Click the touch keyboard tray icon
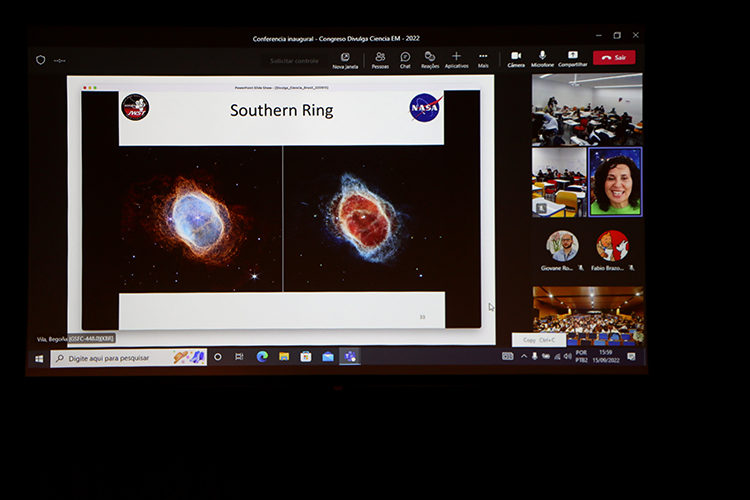 click(507, 356)
